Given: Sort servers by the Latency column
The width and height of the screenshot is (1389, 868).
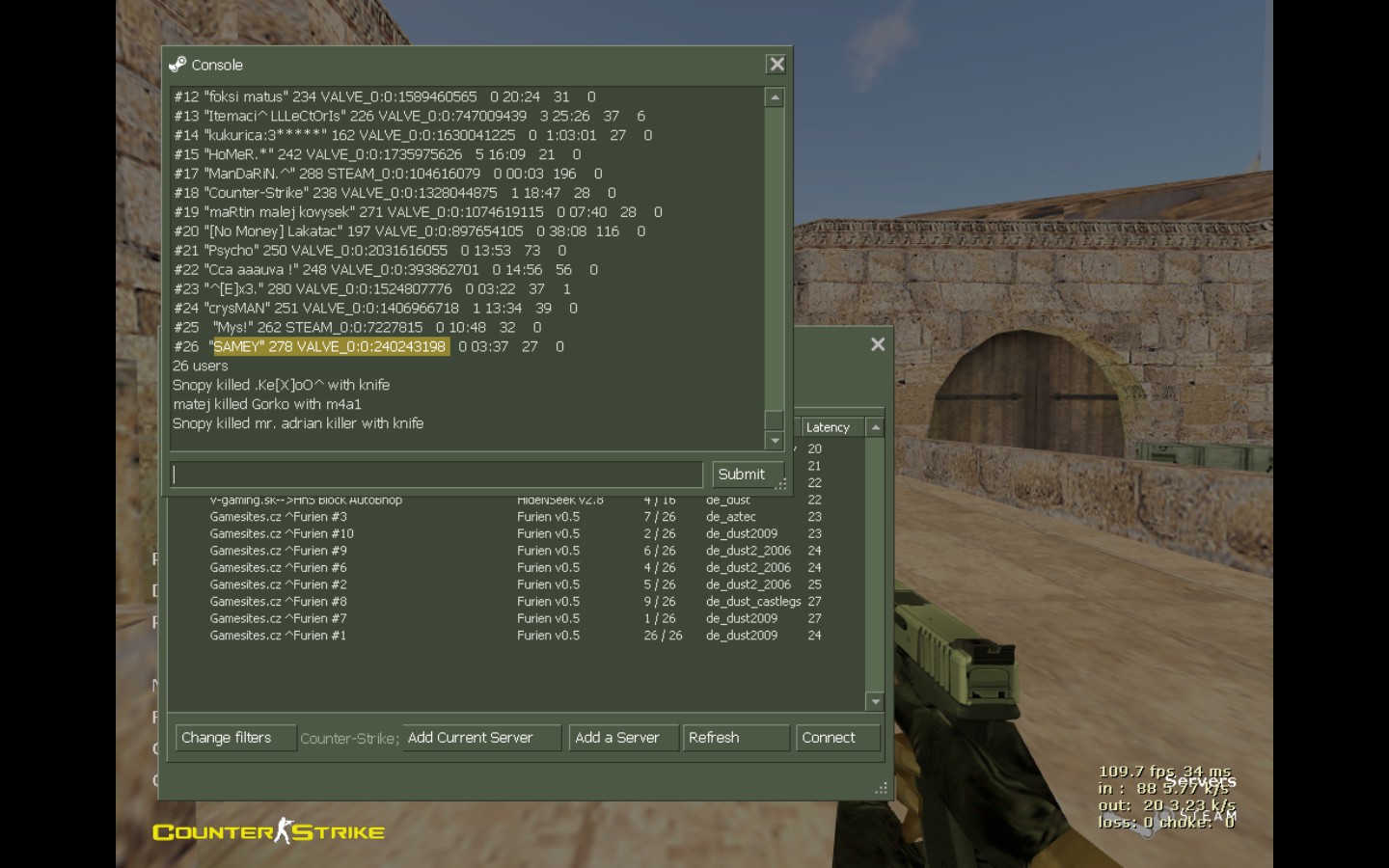Looking at the screenshot, I should [828, 427].
